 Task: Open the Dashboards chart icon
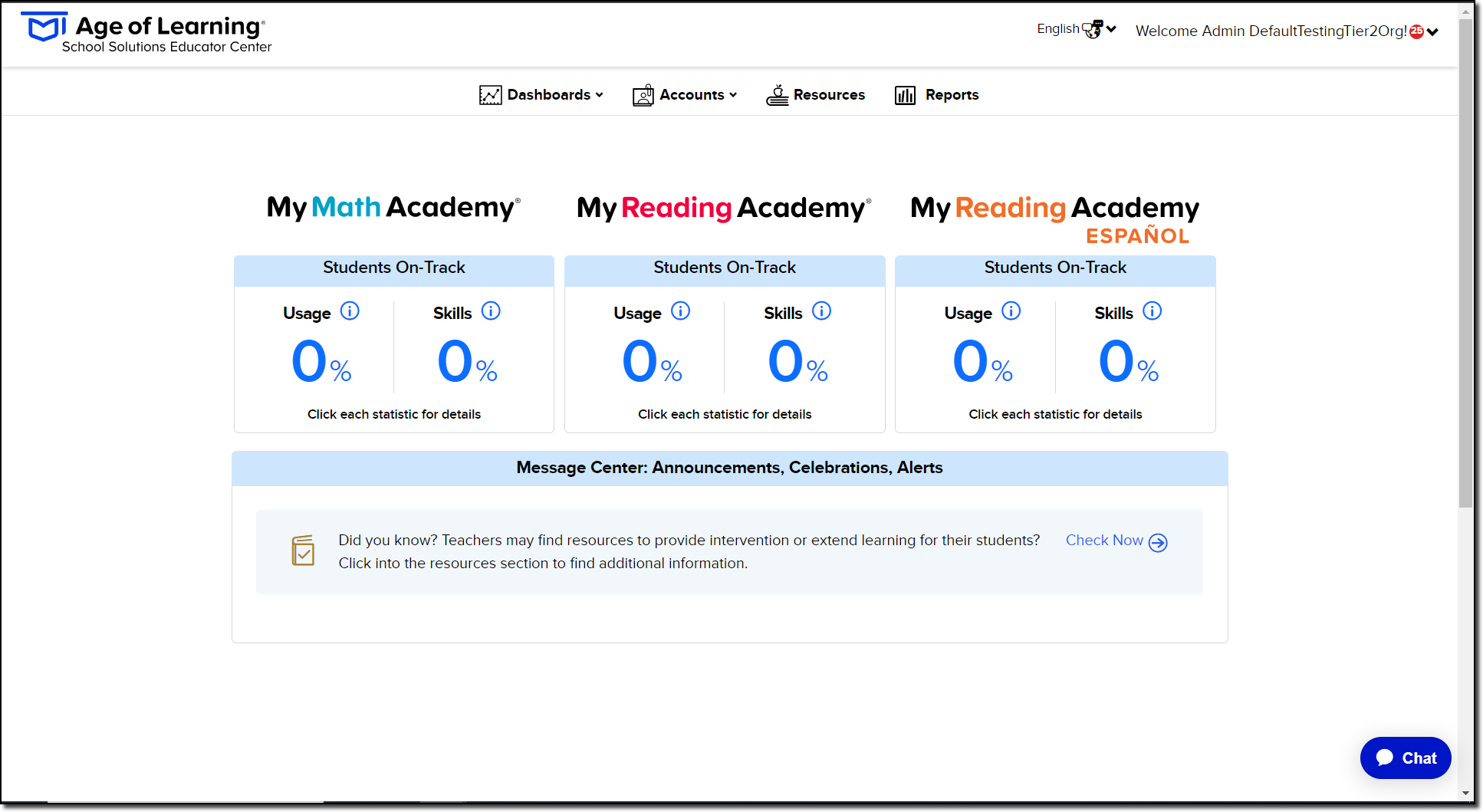tap(490, 95)
